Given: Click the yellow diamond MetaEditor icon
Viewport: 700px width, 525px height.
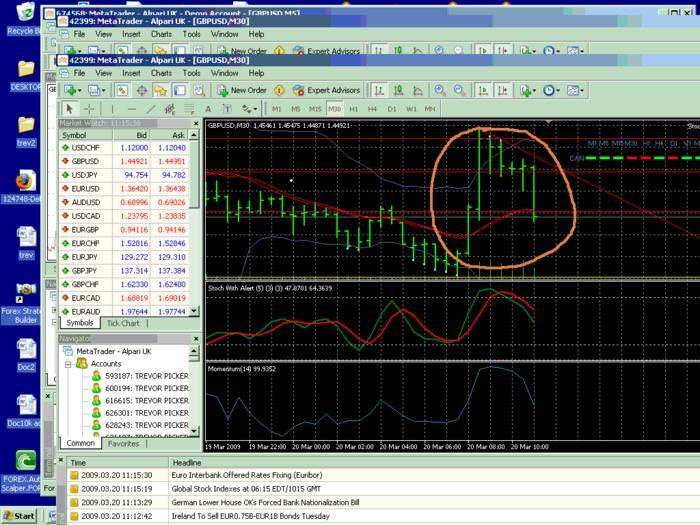Looking at the screenshot, I should pos(279,90).
